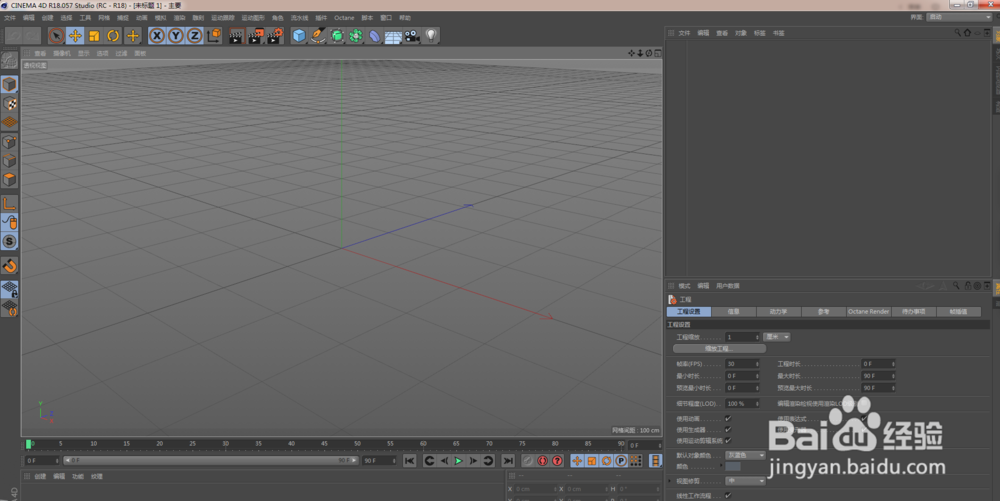1000x501 pixels.
Task: Click the make editable icon in left toolbar
Action: point(10,61)
